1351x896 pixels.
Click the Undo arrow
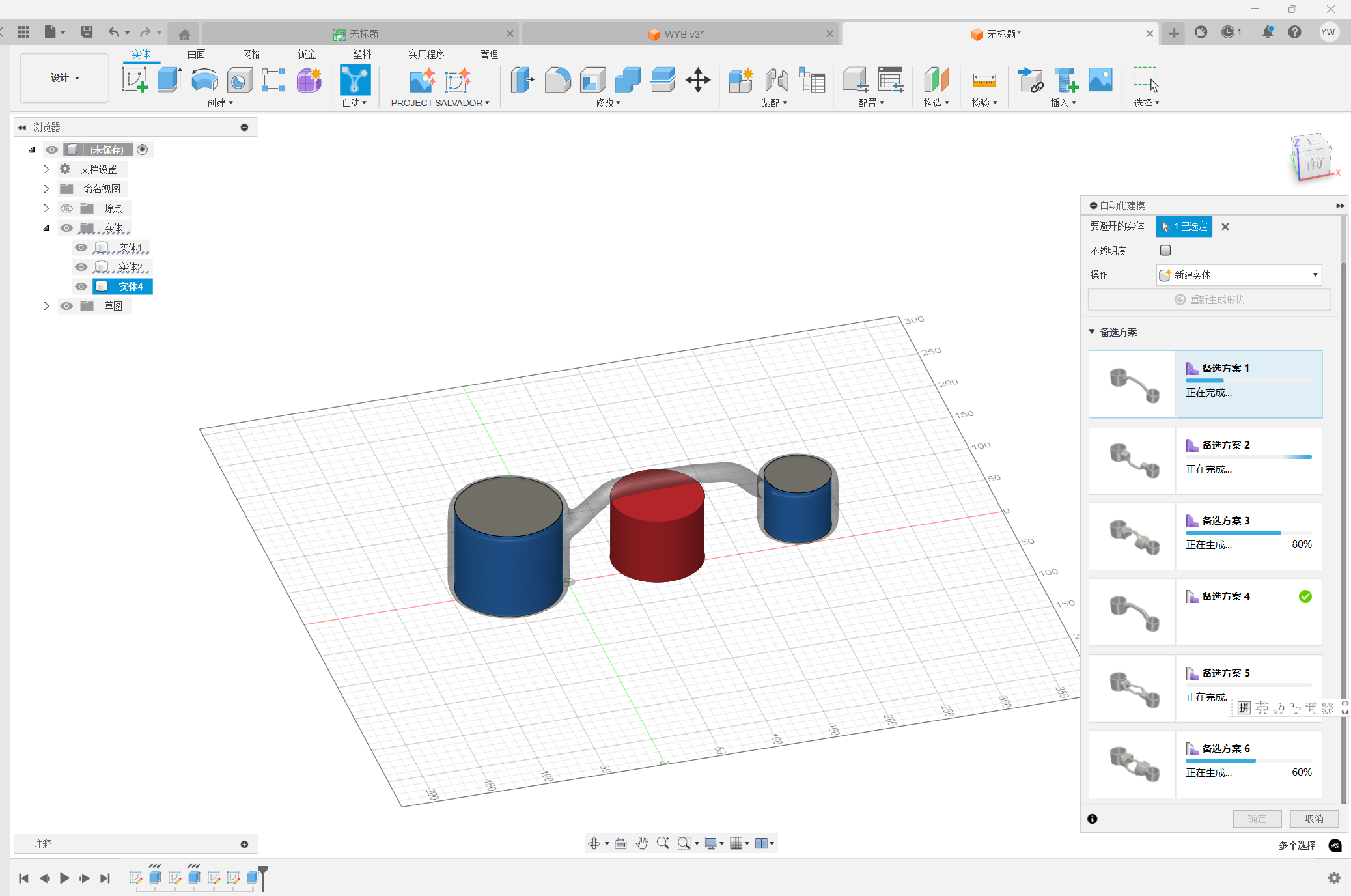(x=114, y=32)
